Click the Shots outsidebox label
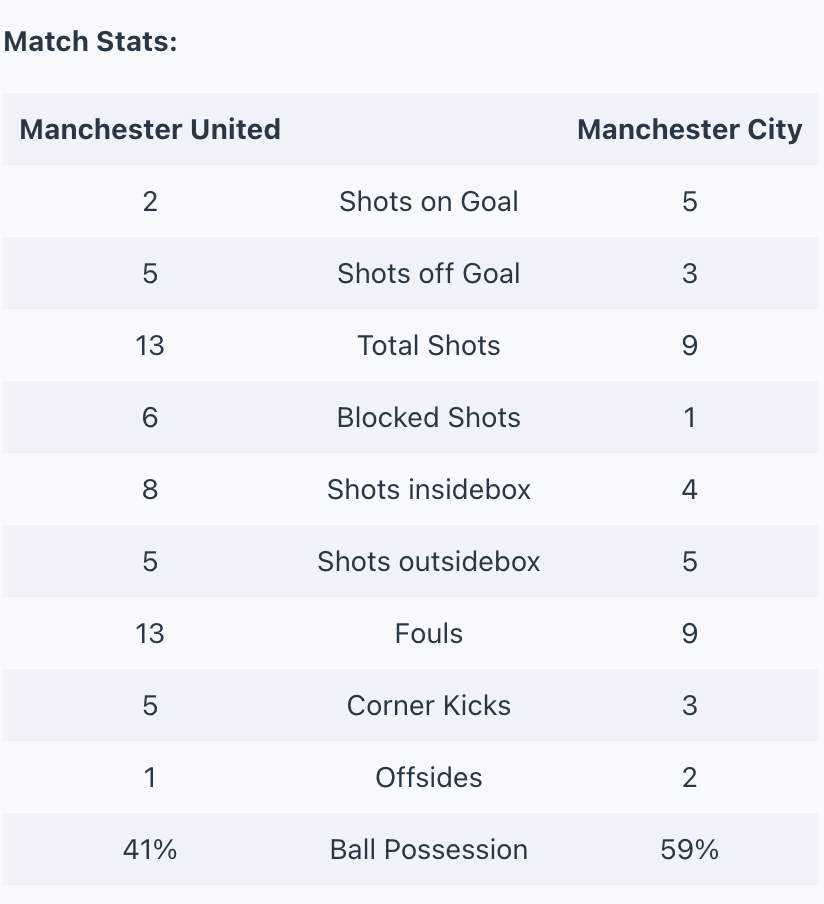 click(428, 562)
